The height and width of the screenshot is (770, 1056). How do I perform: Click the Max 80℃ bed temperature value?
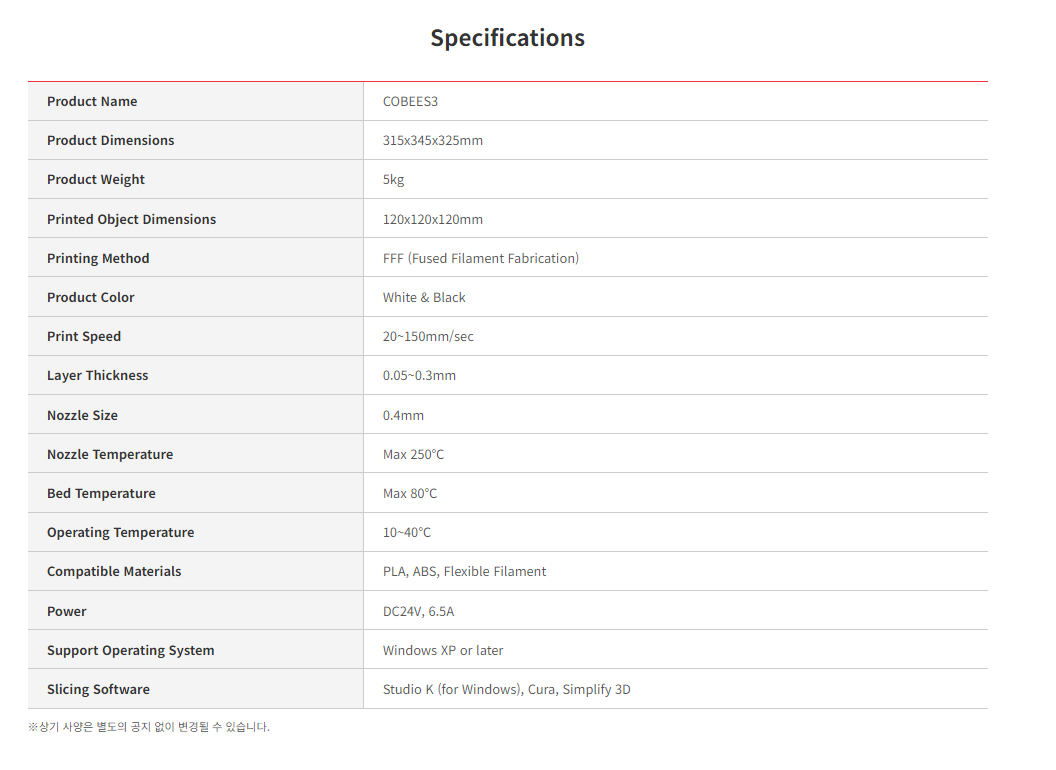[x=410, y=493]
